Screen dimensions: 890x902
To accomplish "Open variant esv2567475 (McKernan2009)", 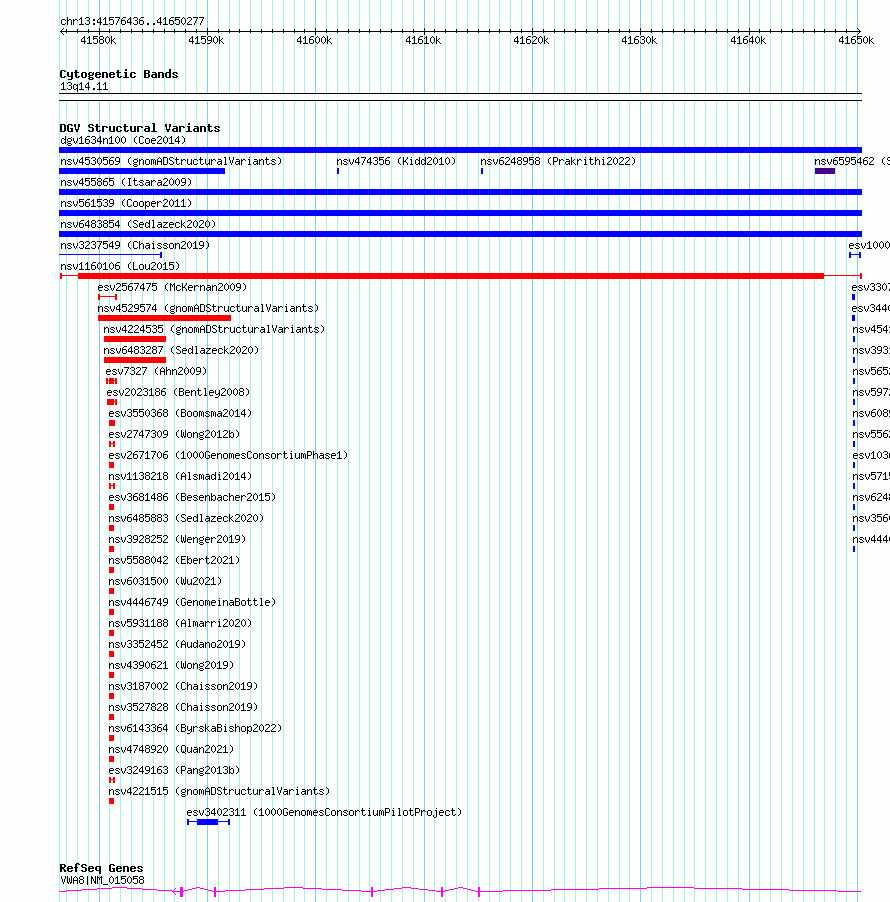I will click(173, 287).
